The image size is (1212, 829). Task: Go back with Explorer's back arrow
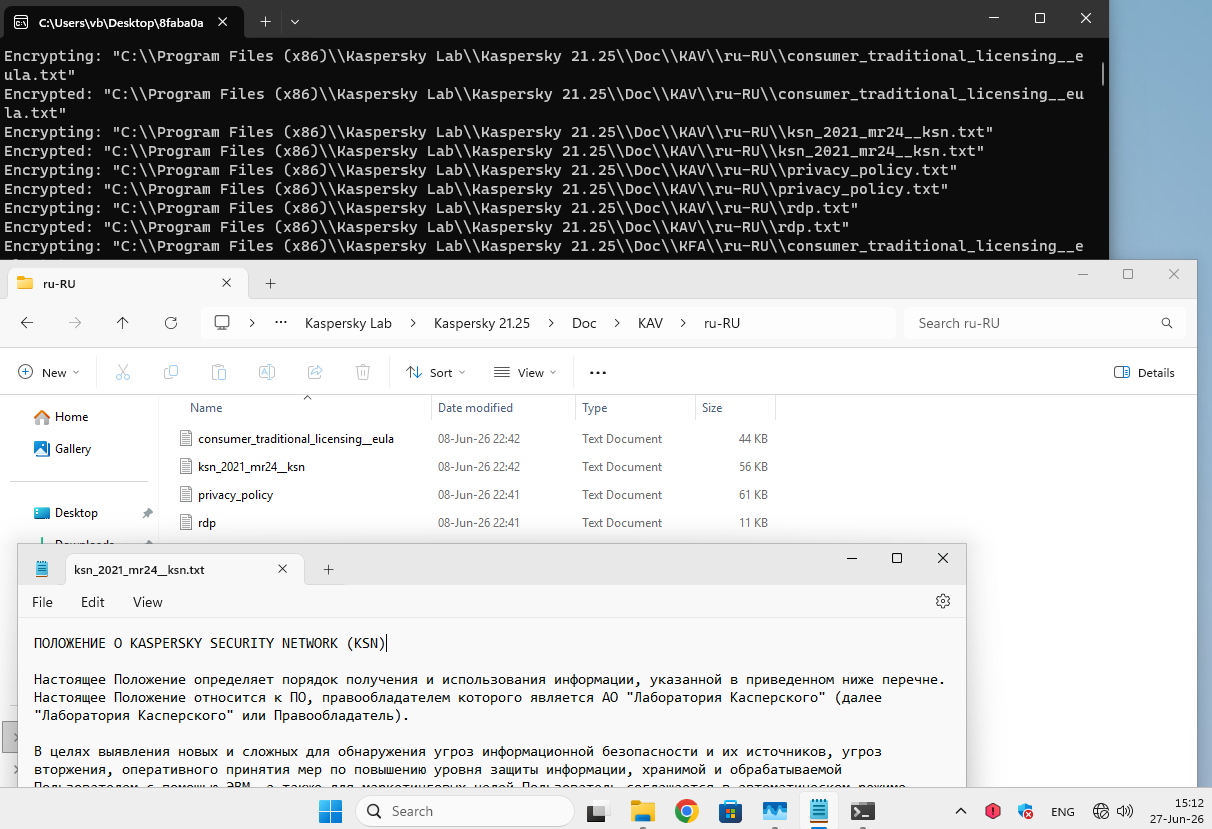[x=27, y=323]
